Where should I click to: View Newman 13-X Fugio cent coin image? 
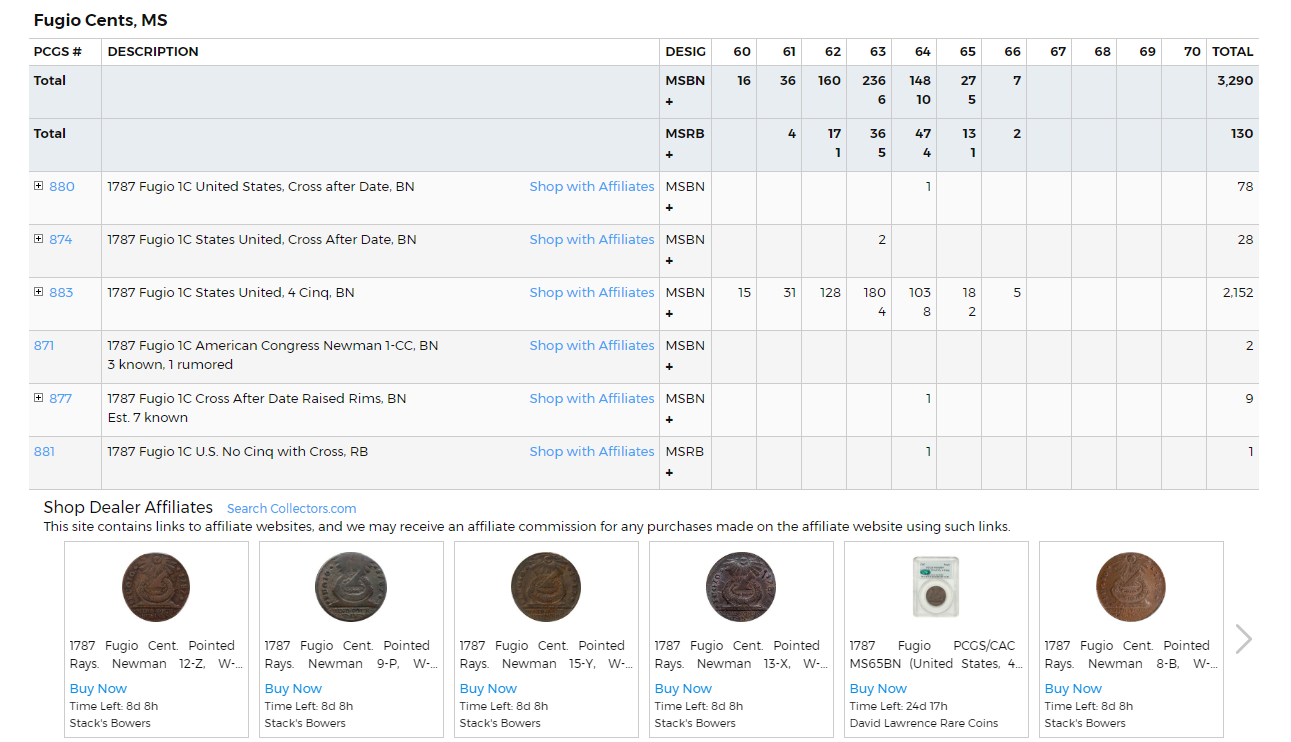coord(741,587)
